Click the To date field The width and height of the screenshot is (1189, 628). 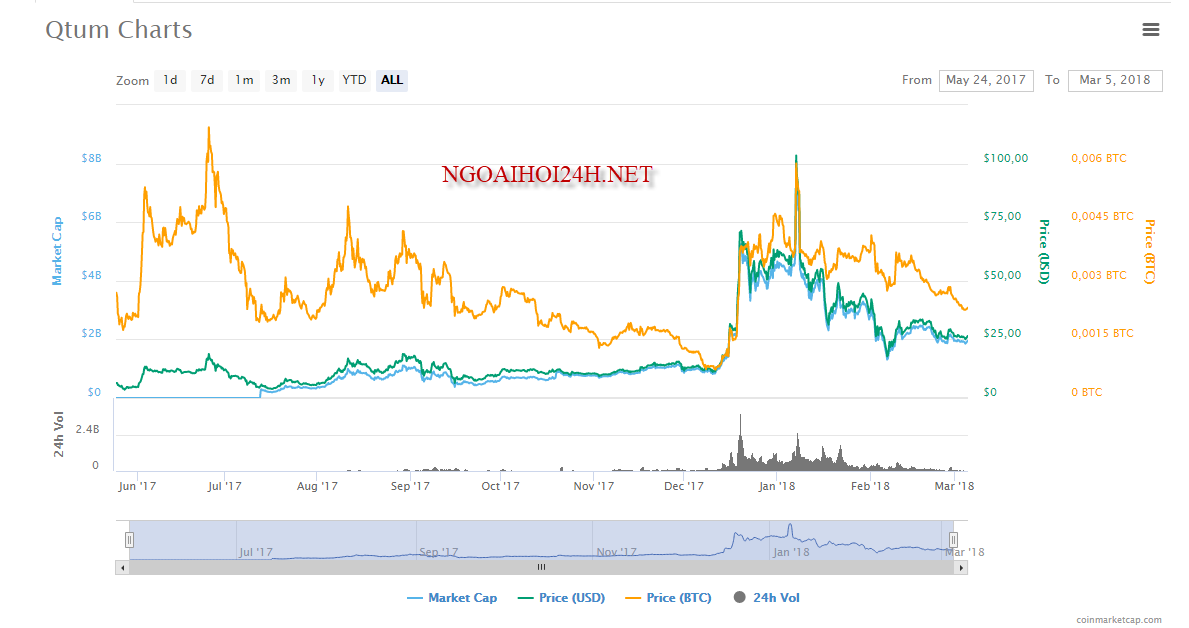[1114, 80]
